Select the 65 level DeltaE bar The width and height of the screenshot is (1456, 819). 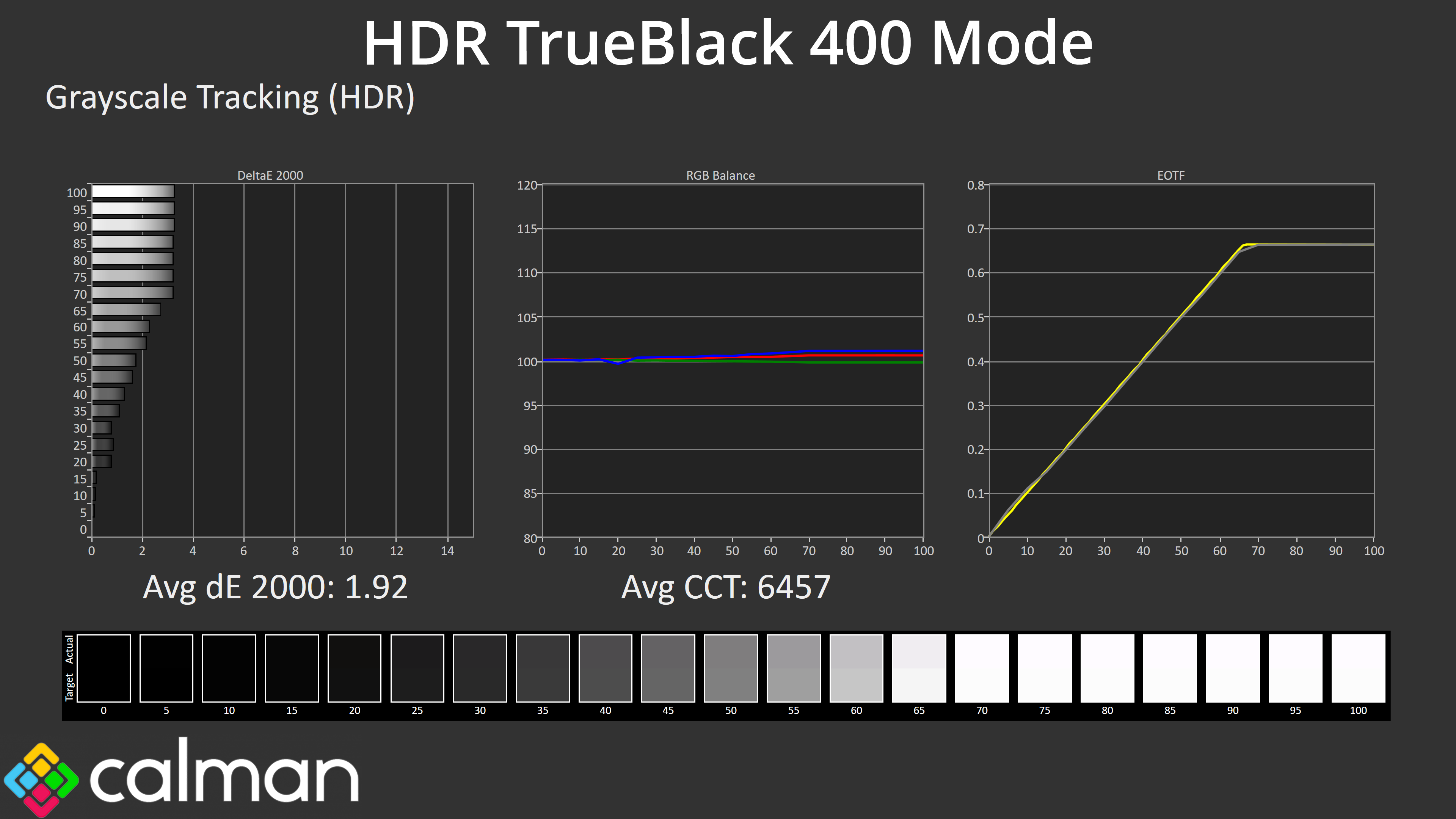[x=126, y=310]
